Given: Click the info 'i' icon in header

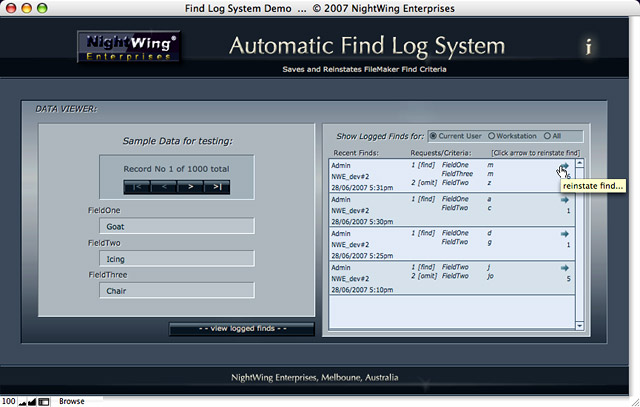Looking at the screenshot, I should pos(588,47).
